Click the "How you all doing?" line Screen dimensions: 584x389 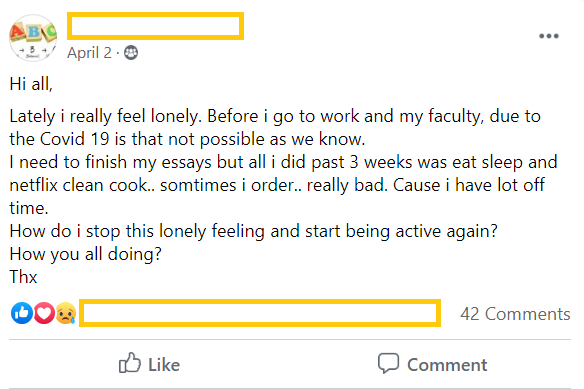[86, 254]
